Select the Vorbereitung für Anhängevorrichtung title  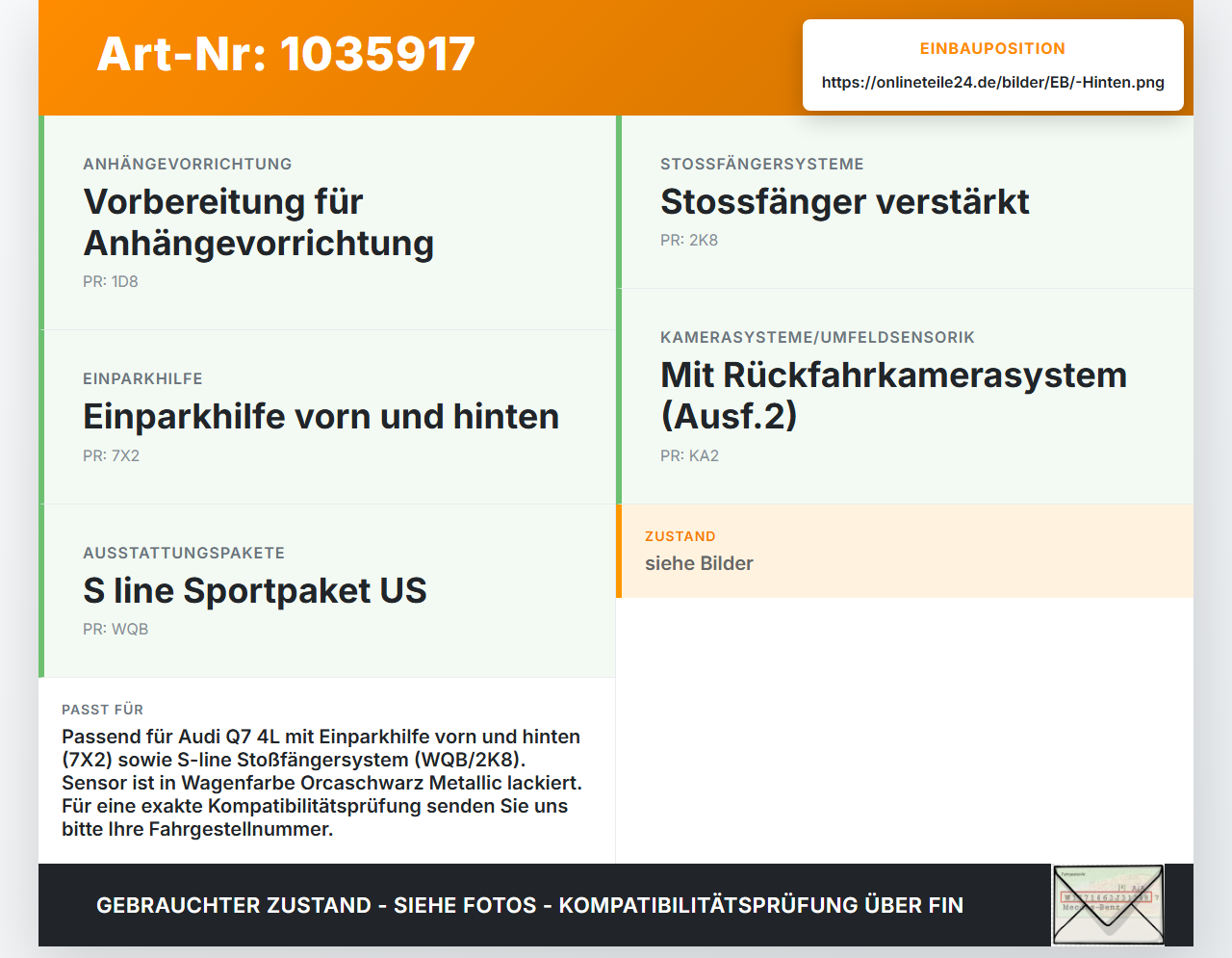click(x=259, y=222)
